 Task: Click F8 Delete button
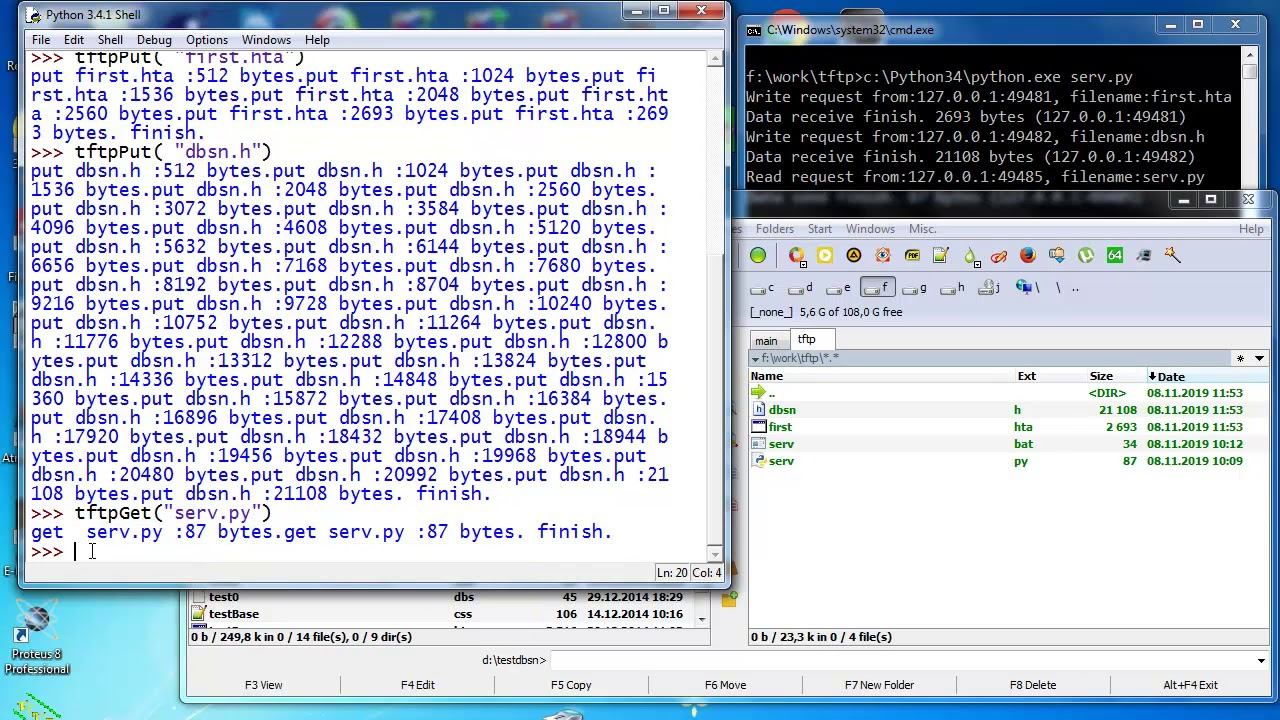1033,685
